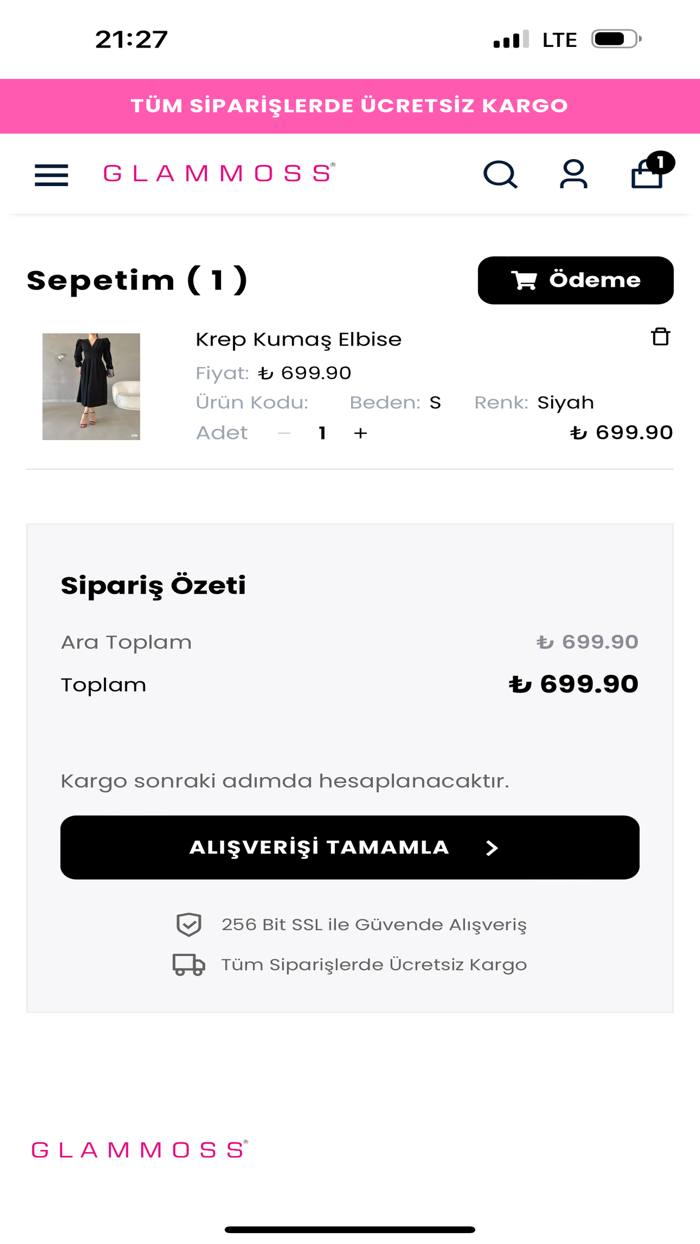Click the Glammoss footer logo
This screenshot has height=1244, width=700.
[x=139, y=1149]
